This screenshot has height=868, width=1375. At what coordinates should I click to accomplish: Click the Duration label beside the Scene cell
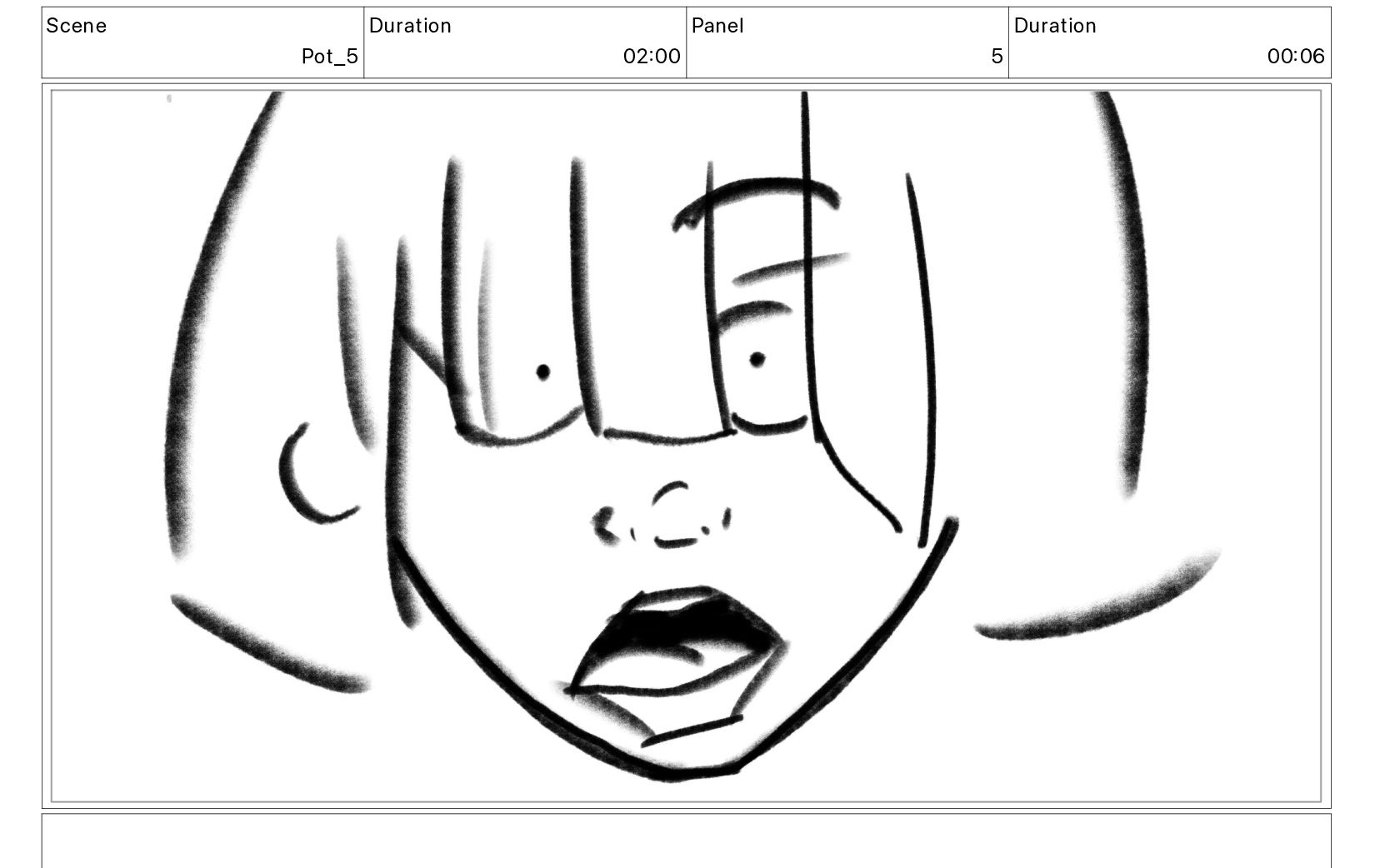[410, 26]
